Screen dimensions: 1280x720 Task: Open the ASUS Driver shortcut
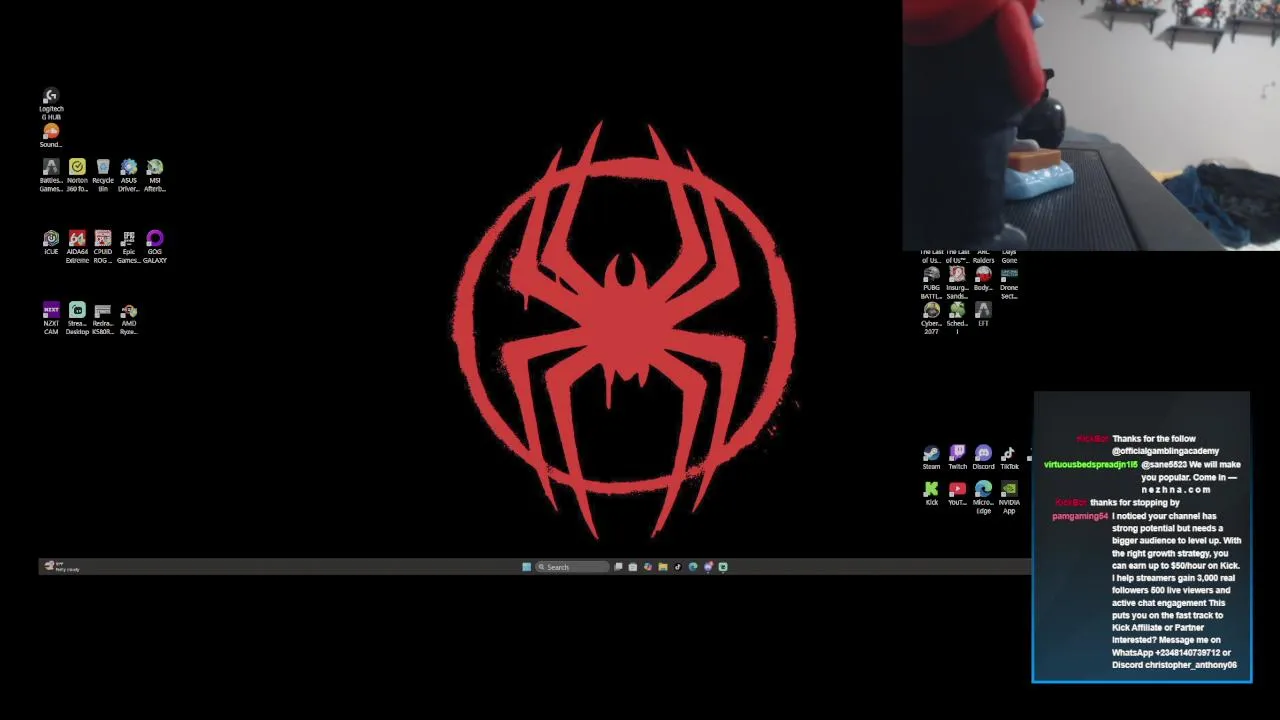(x=129, y=175)
